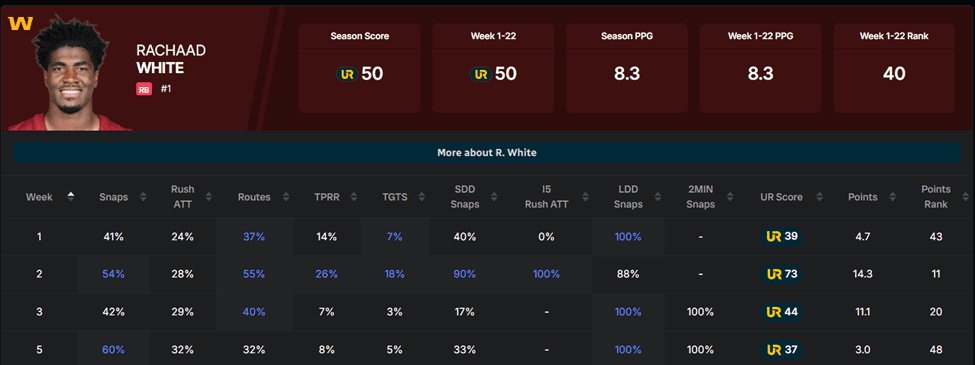Image resolution: width=975 pixels, height=365 pixels.
Task: Click Rachaad White player headshot
Action: coord(68,75)
